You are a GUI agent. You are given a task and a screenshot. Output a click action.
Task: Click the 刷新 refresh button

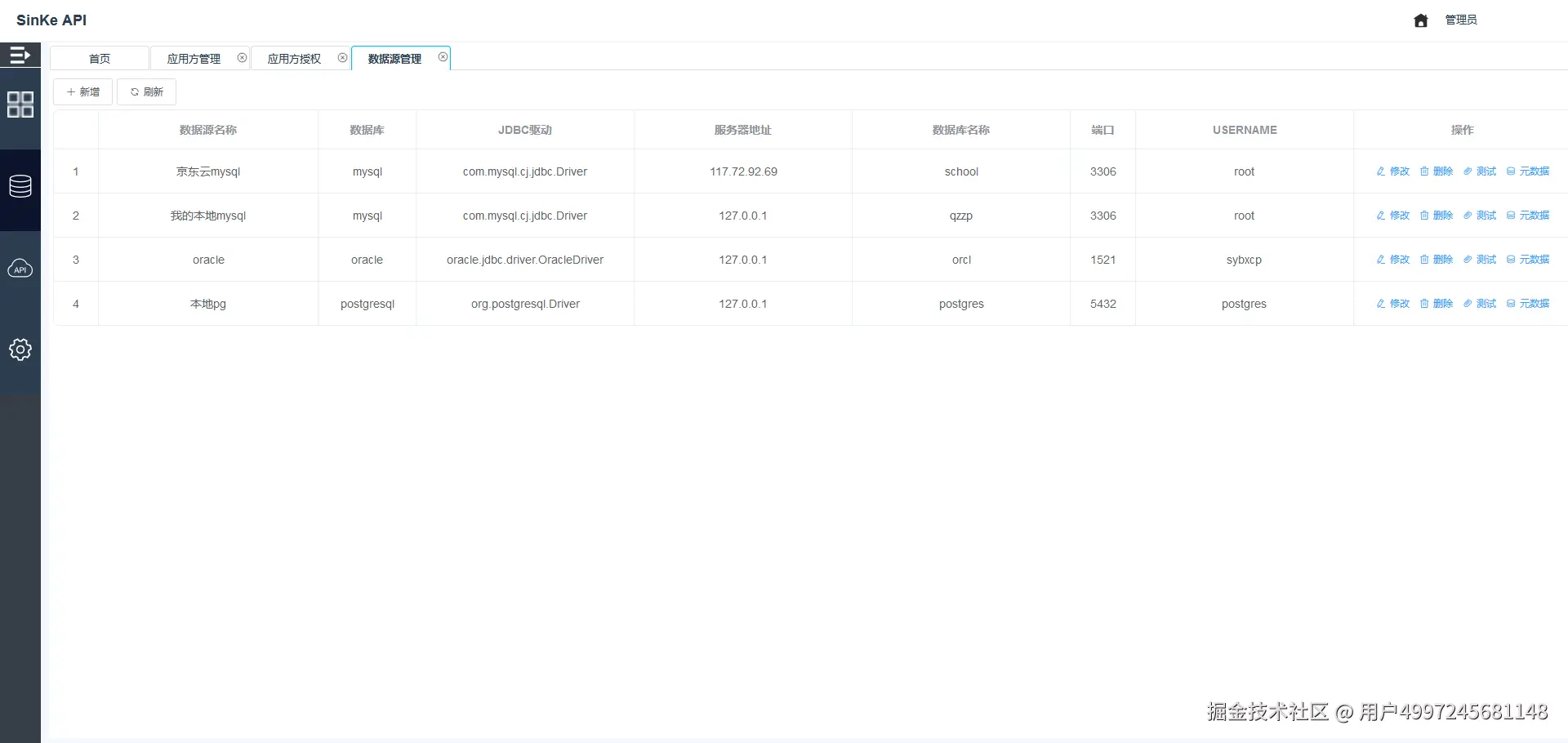click(x=146, y=91)
